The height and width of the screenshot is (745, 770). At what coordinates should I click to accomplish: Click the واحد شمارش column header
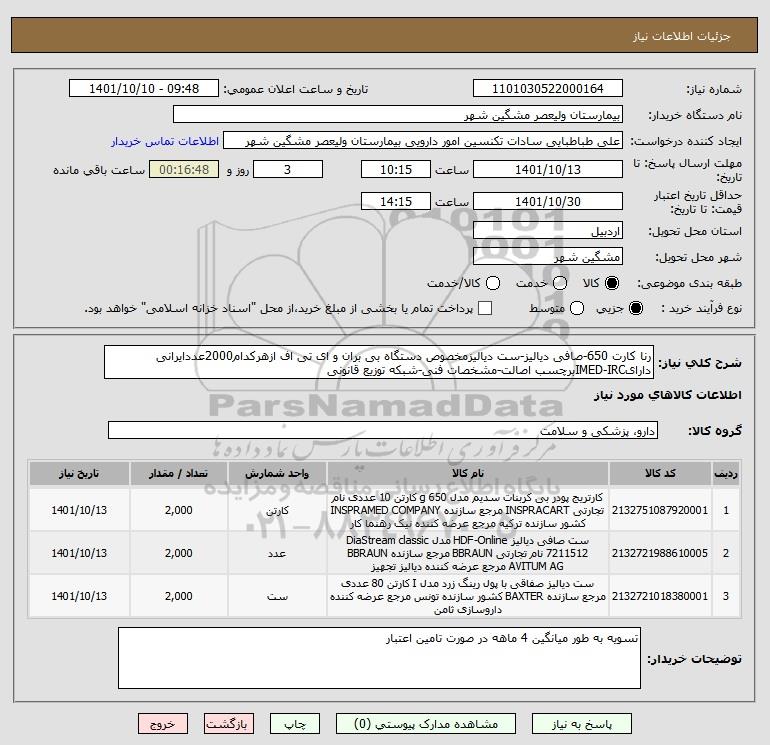coord(277,473)
